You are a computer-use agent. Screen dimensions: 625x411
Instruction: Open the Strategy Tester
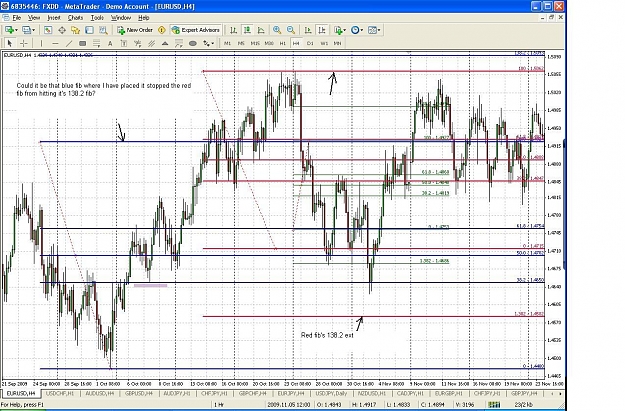tap(103, 30)
